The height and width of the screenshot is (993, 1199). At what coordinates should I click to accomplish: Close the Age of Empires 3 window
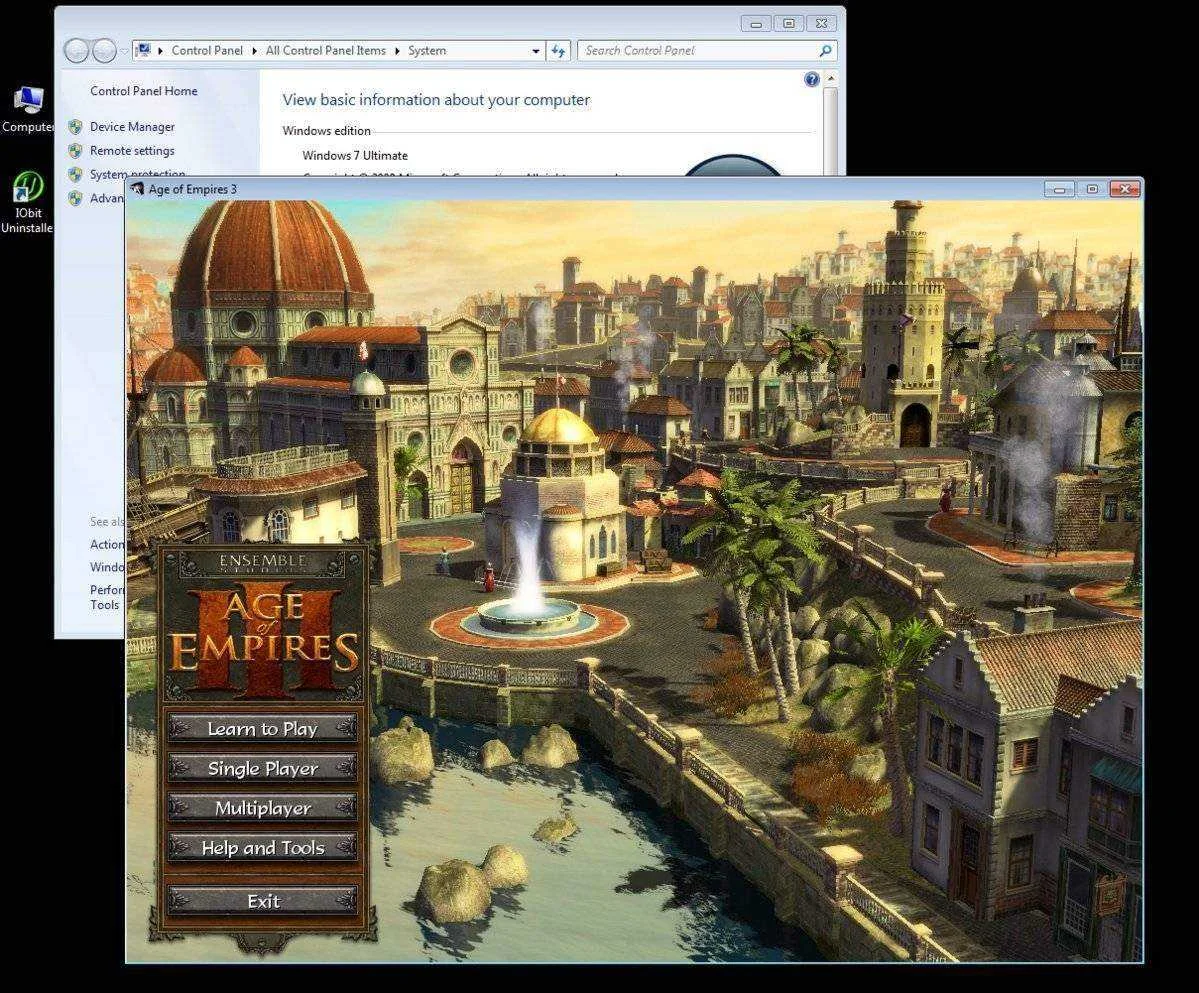(x=1125, y=189)
